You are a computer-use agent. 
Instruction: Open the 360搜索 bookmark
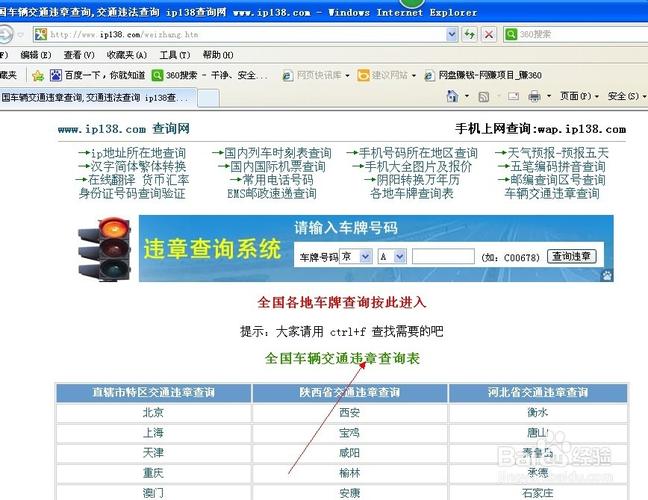coord(209,75)
